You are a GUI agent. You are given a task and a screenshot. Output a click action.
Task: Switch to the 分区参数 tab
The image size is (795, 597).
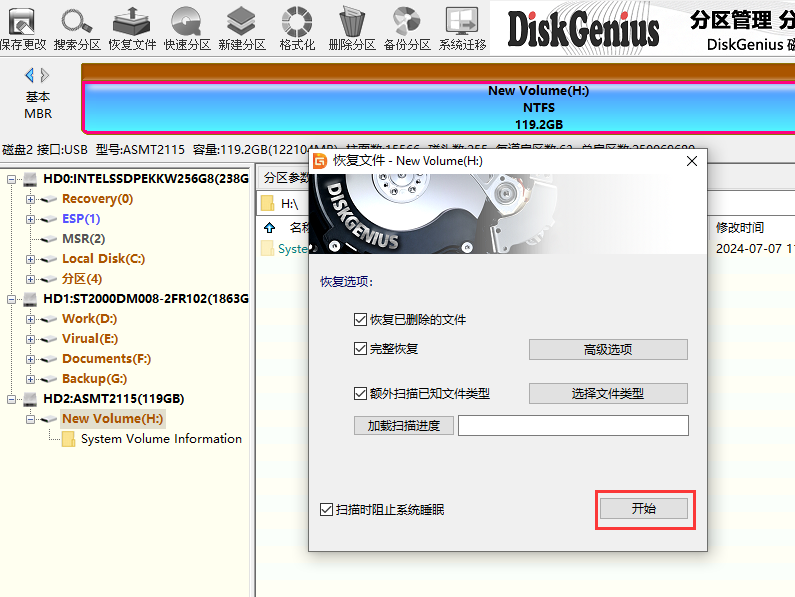tap(285, 178)
